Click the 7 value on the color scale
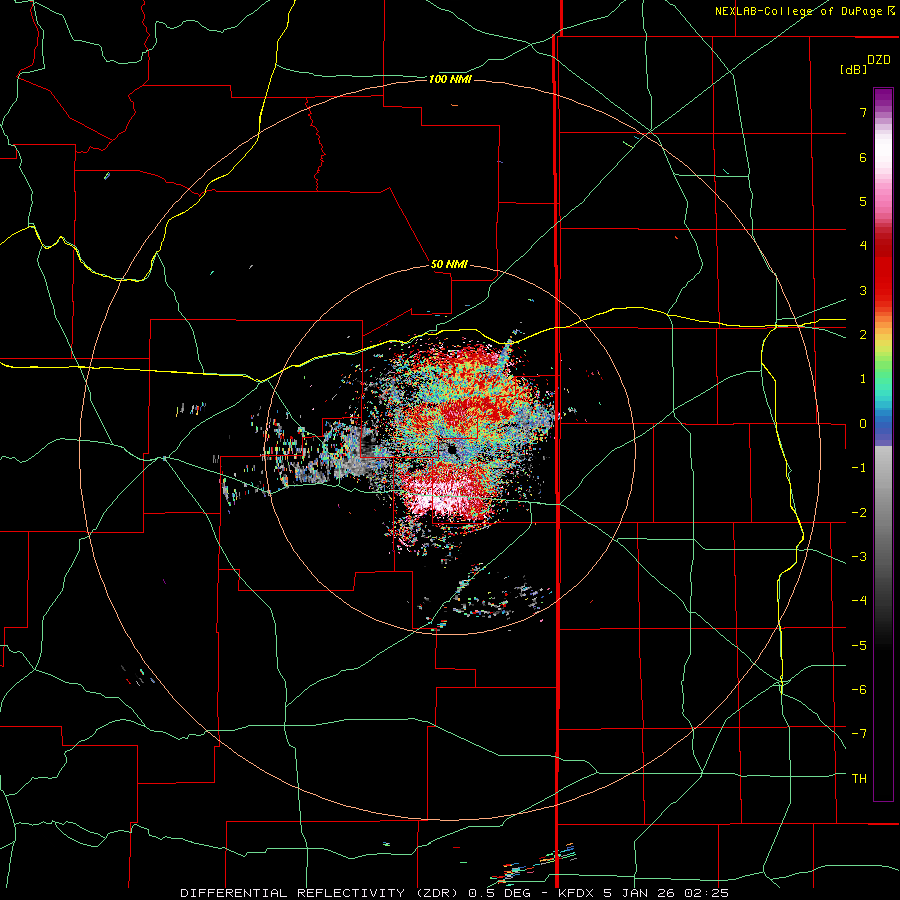The width and height of the screenshot is (900, 900). 863,112
